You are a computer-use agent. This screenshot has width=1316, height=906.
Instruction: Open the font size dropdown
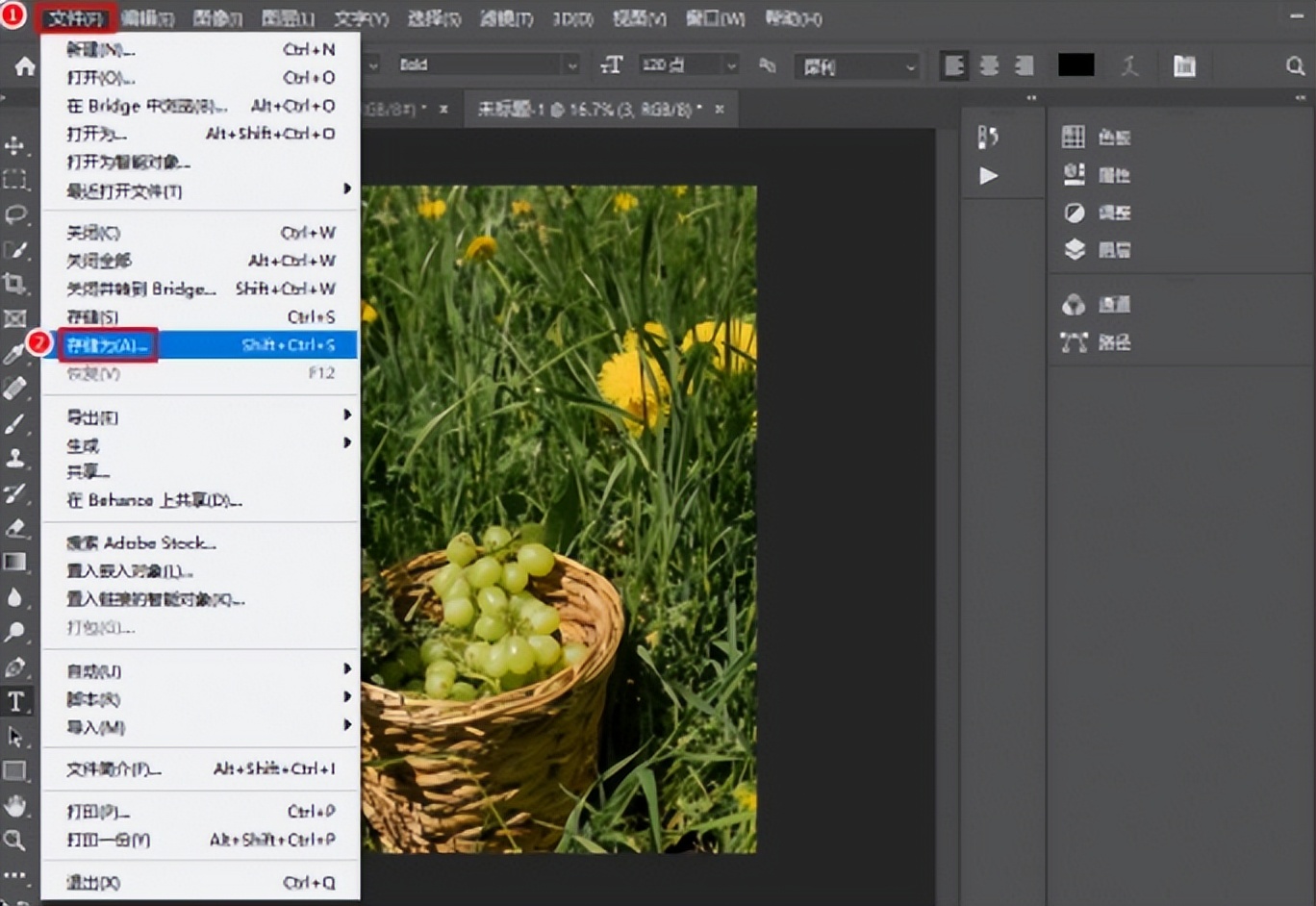click(x=731, y=65)
